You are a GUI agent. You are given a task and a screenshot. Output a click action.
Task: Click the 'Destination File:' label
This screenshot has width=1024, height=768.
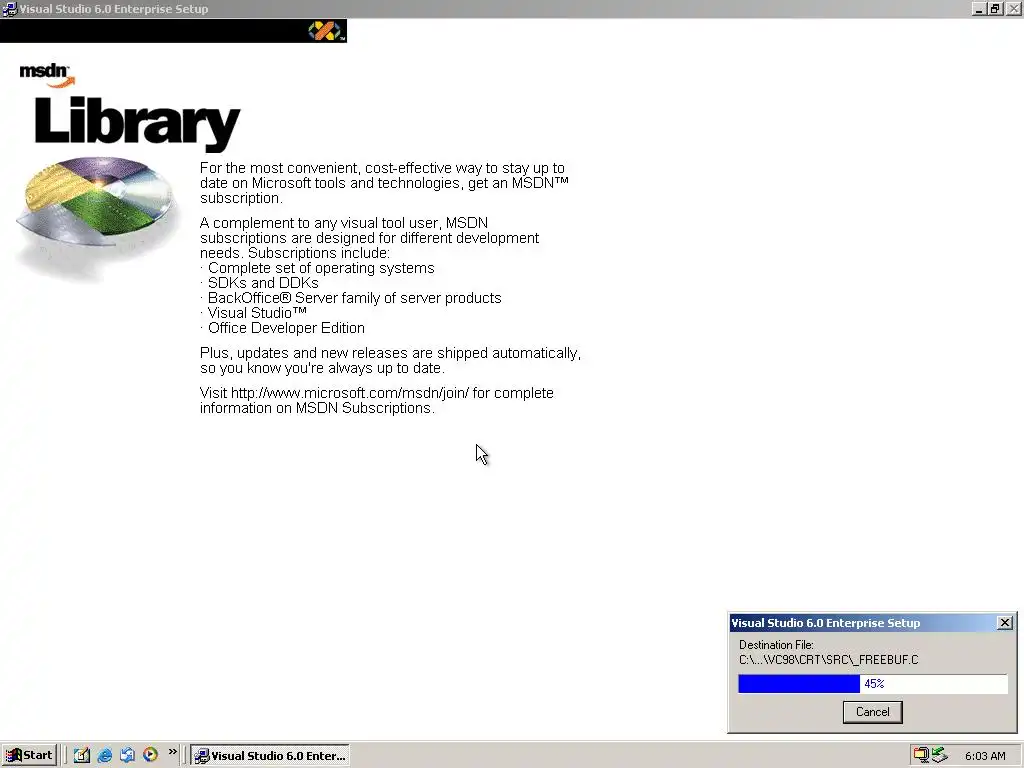click(776, 645)
